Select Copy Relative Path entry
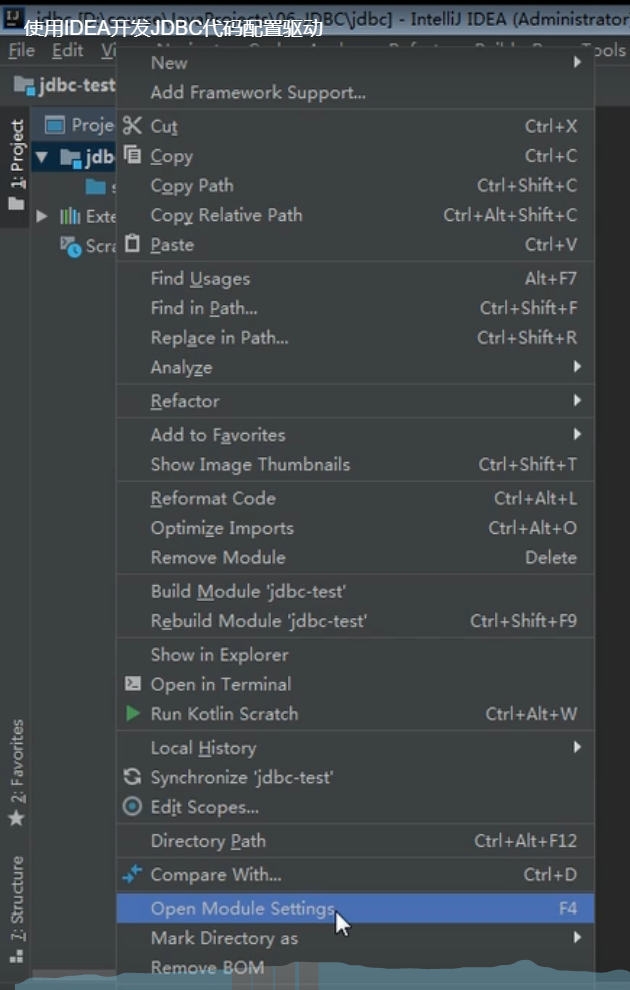Viewport: 630px width, 990px height. pos(355,215)
